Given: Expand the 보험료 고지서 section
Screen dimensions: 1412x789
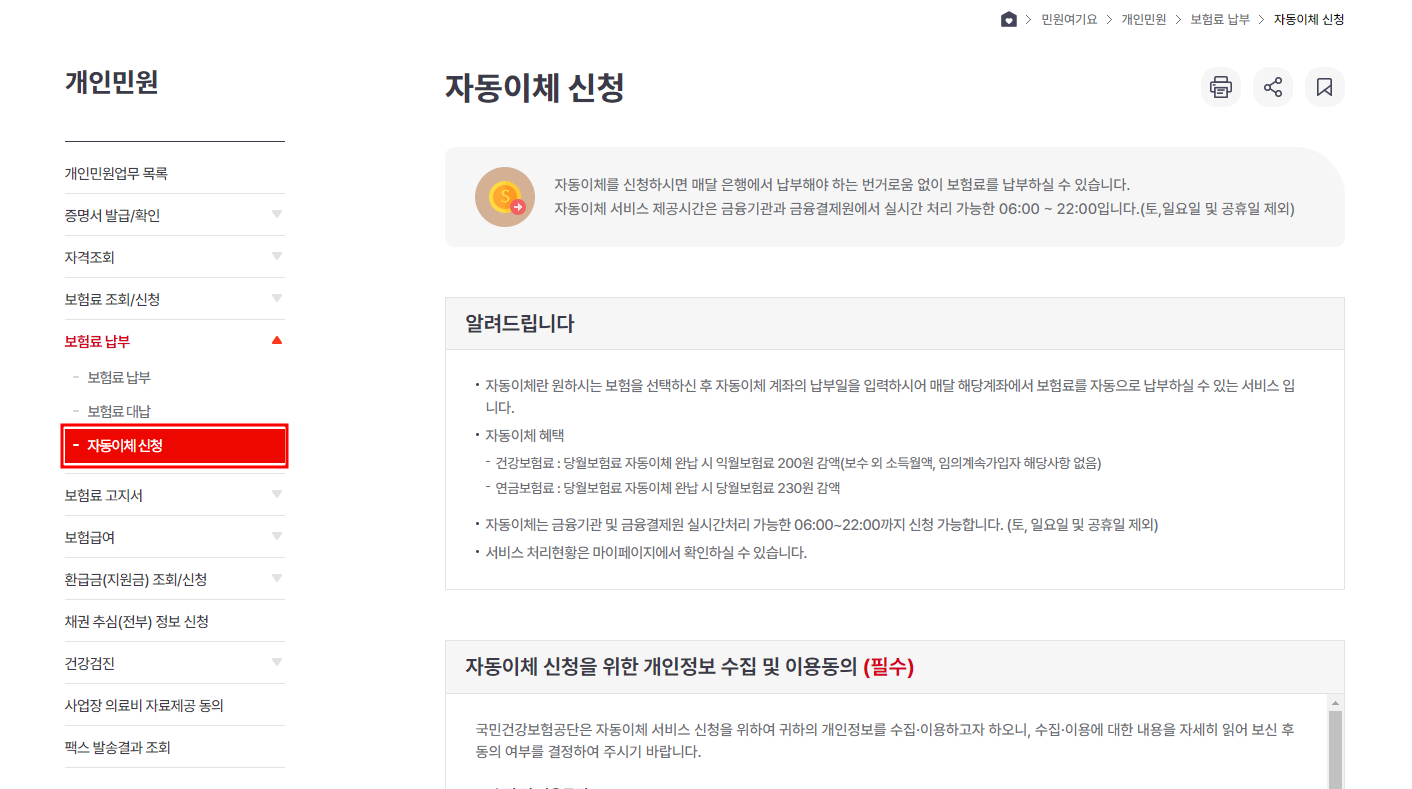Looking at the screenshot, I should coord(277,494).
